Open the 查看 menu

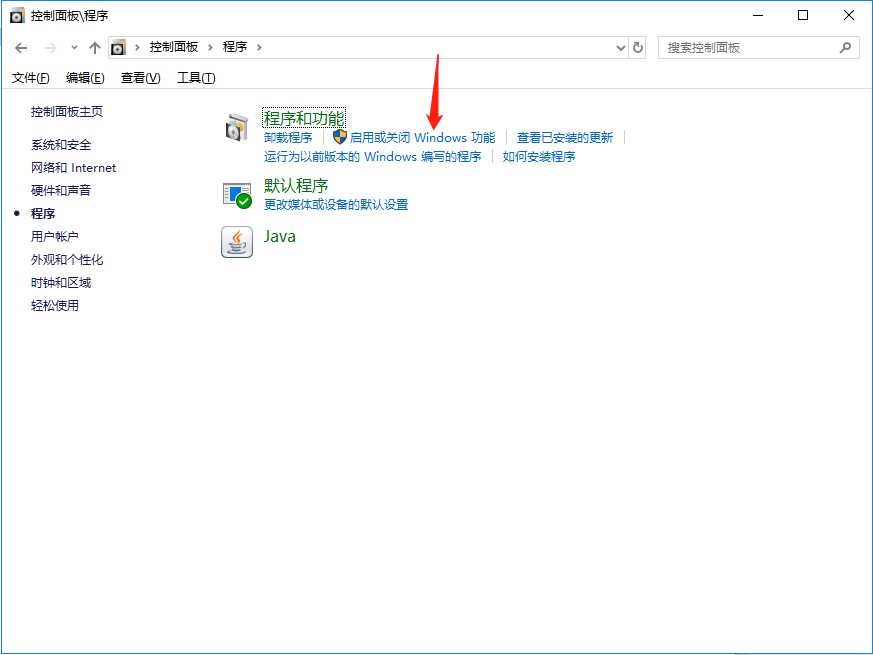point(141,77)
